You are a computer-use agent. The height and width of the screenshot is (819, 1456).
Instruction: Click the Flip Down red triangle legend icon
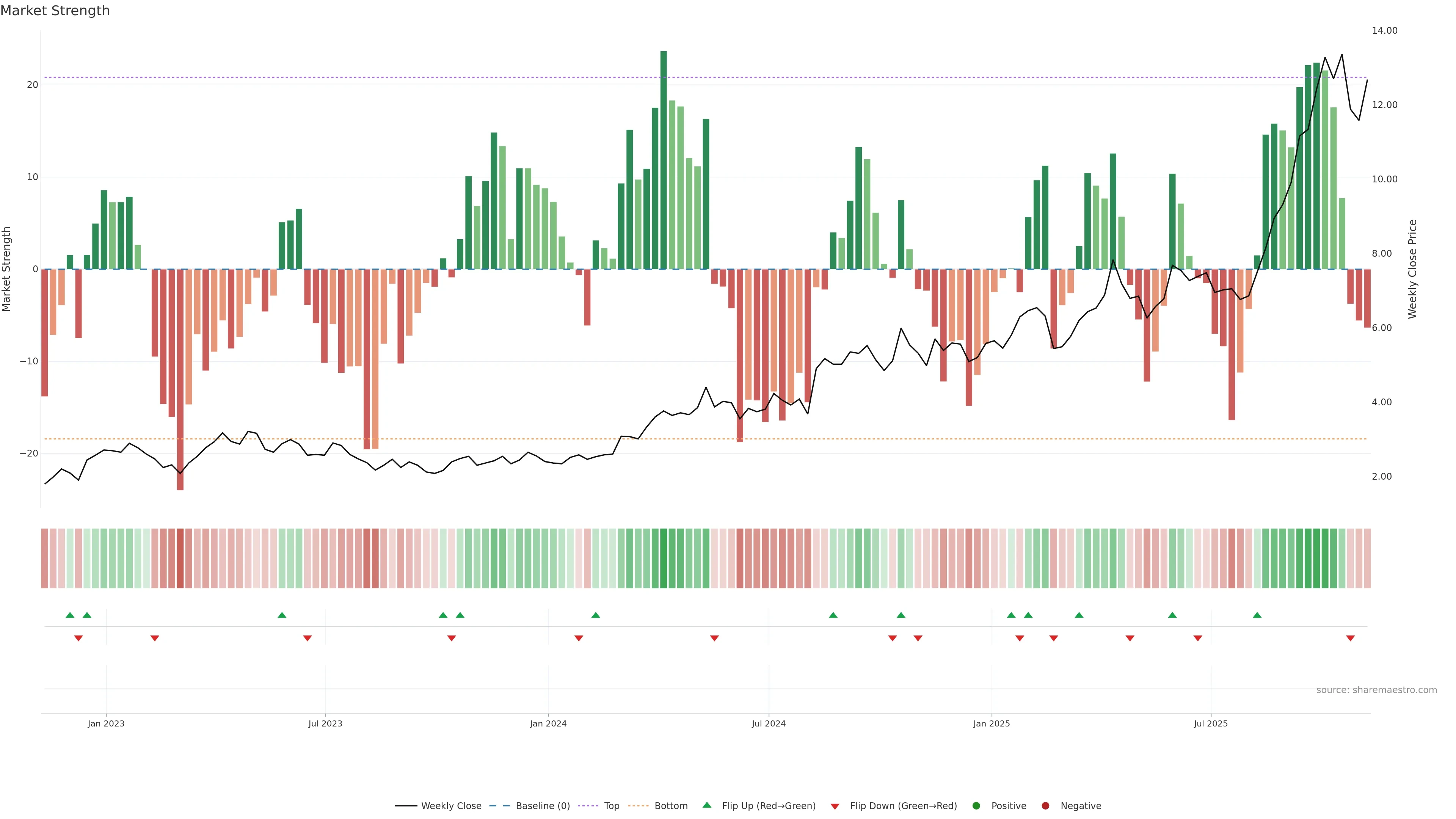(835, 806)
